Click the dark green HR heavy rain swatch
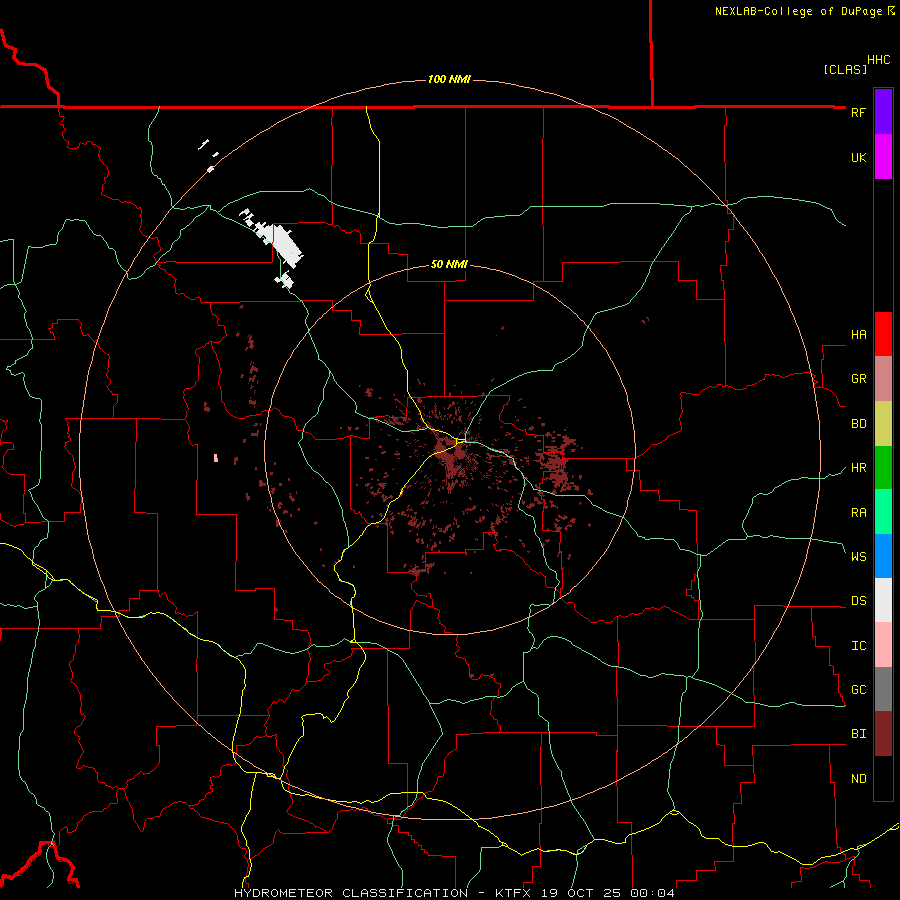 pyautogui.click(x=883, y=467)
